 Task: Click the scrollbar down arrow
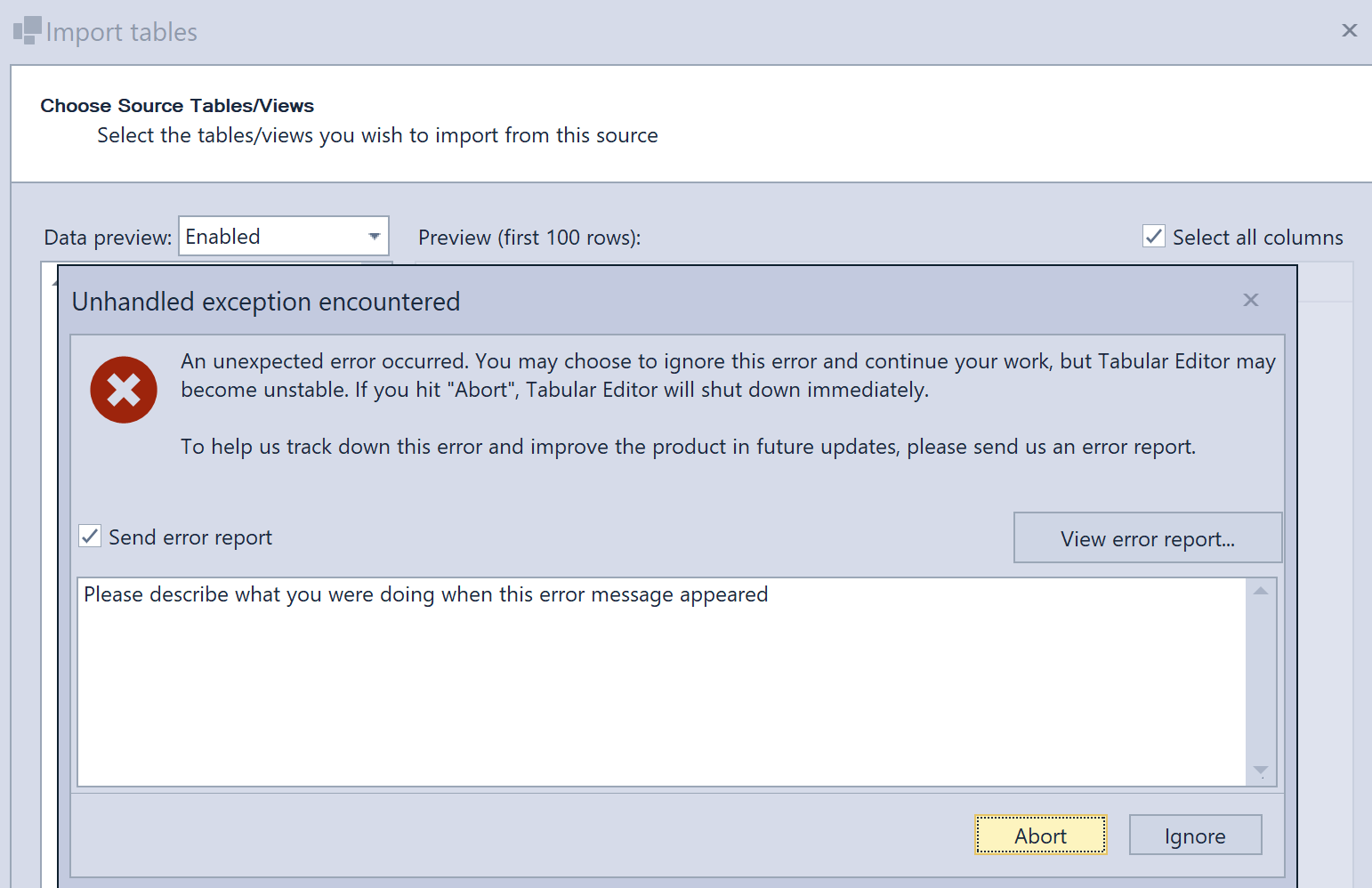[x=1261, y=771]
